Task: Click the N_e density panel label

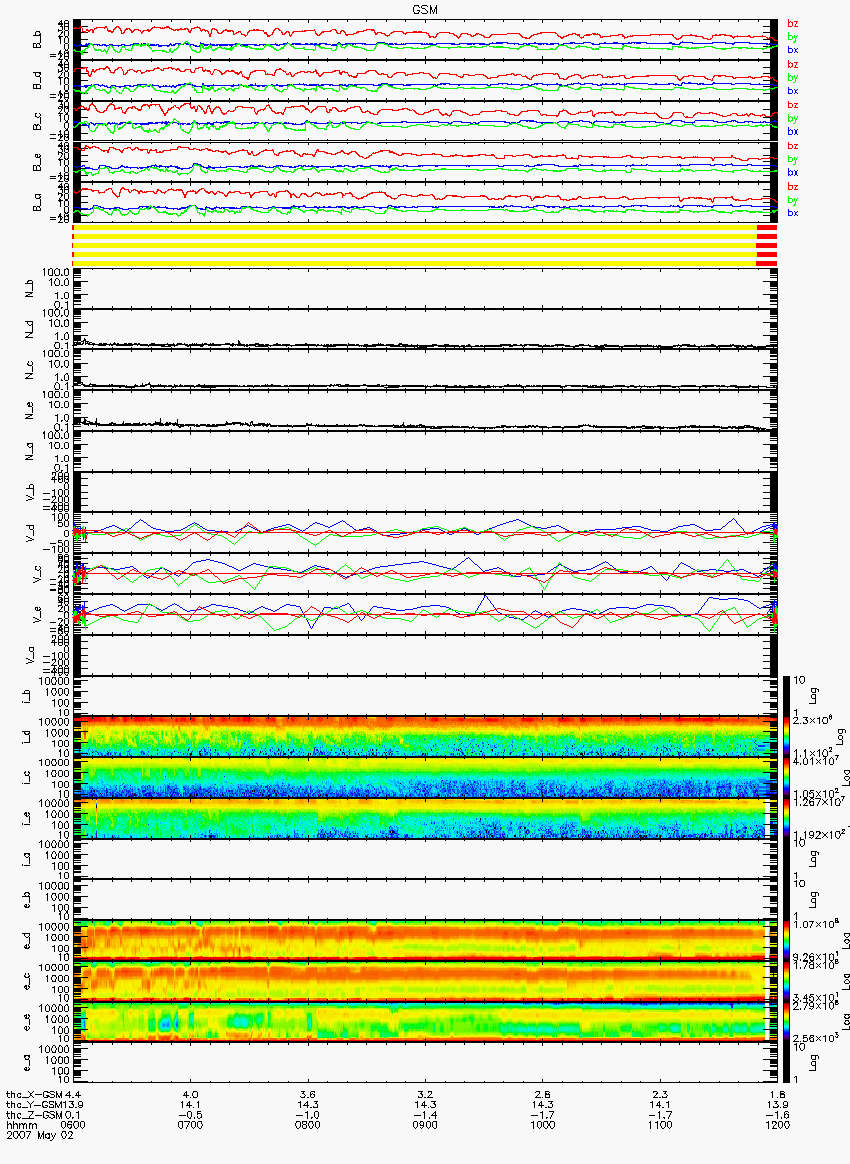Action: [x=30, y=411]
